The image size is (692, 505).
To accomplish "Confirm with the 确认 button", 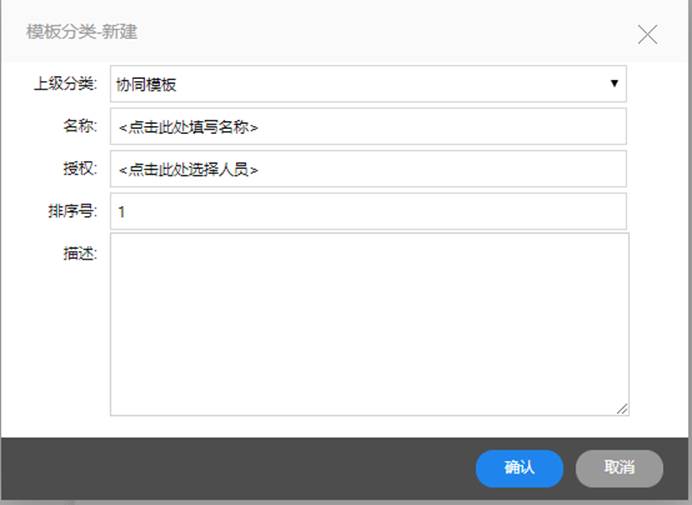I will coord(519,468).
